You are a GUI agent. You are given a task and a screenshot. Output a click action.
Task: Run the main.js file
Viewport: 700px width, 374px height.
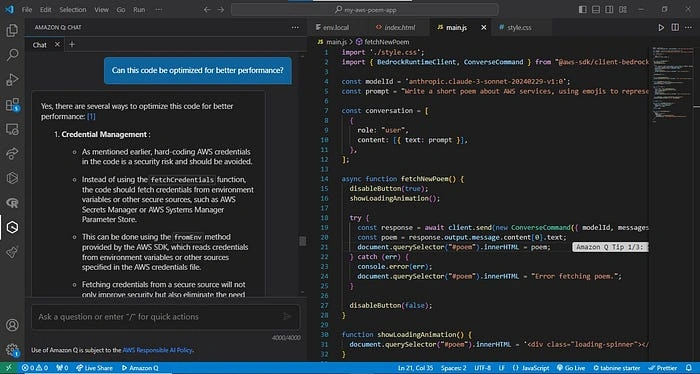[661, 28]
